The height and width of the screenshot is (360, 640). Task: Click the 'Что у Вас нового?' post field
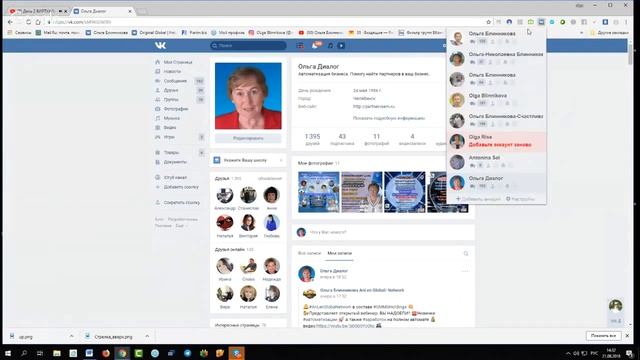(x=384, y=232)
